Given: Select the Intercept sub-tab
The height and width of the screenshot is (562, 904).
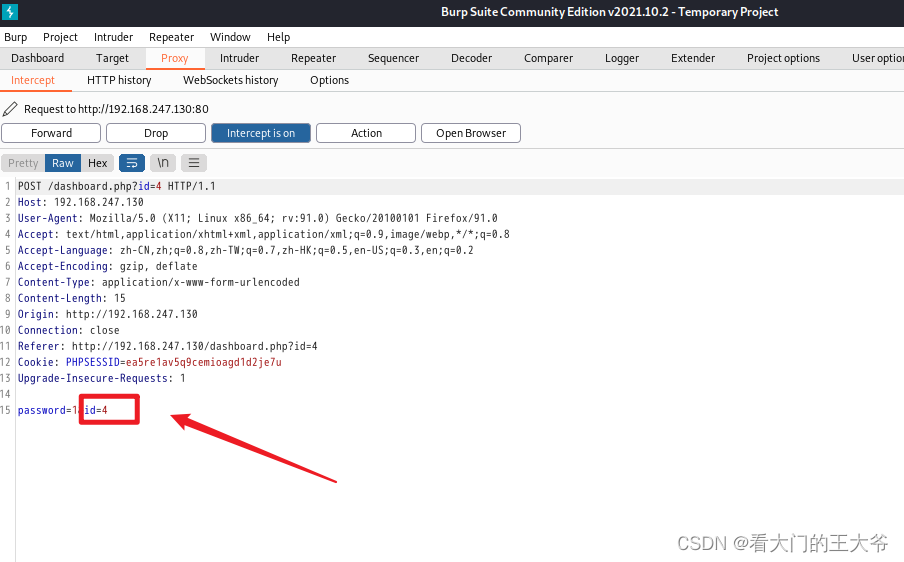Looking at the screenshot, I should (33, 80).
